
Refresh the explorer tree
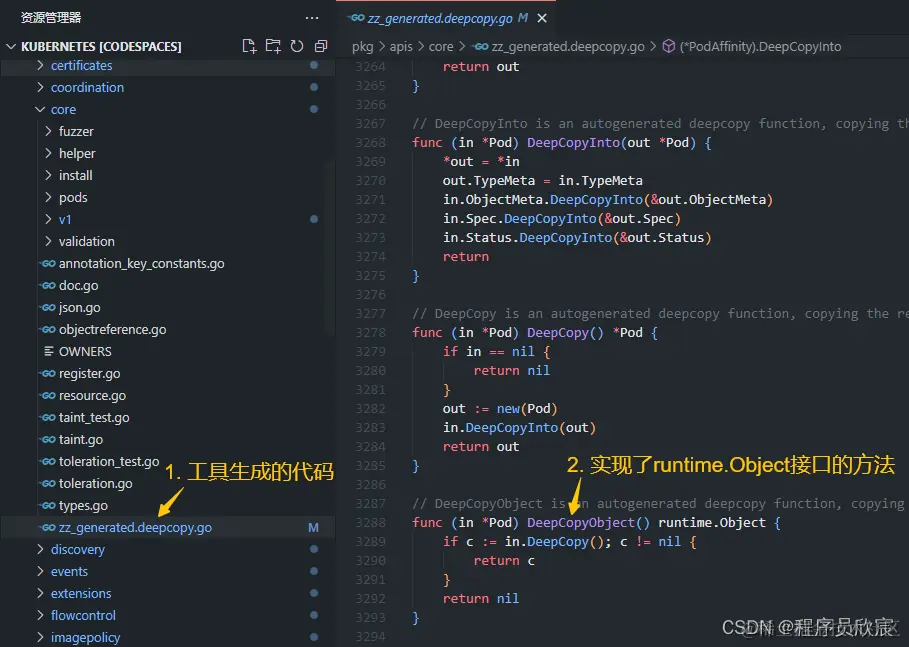pos(297,46)
